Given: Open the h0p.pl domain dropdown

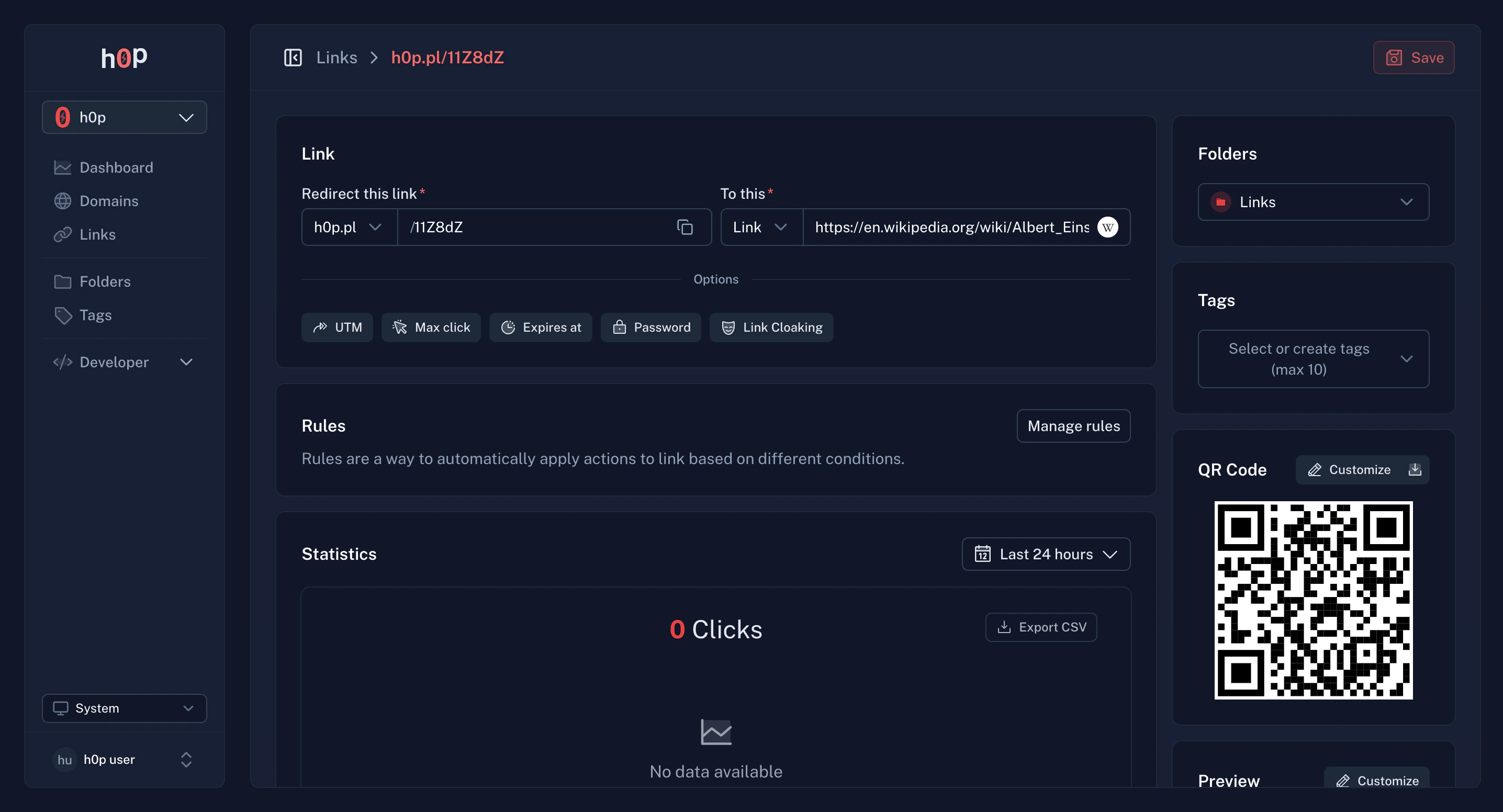Looking at the screenshot, I should point(347,227).
